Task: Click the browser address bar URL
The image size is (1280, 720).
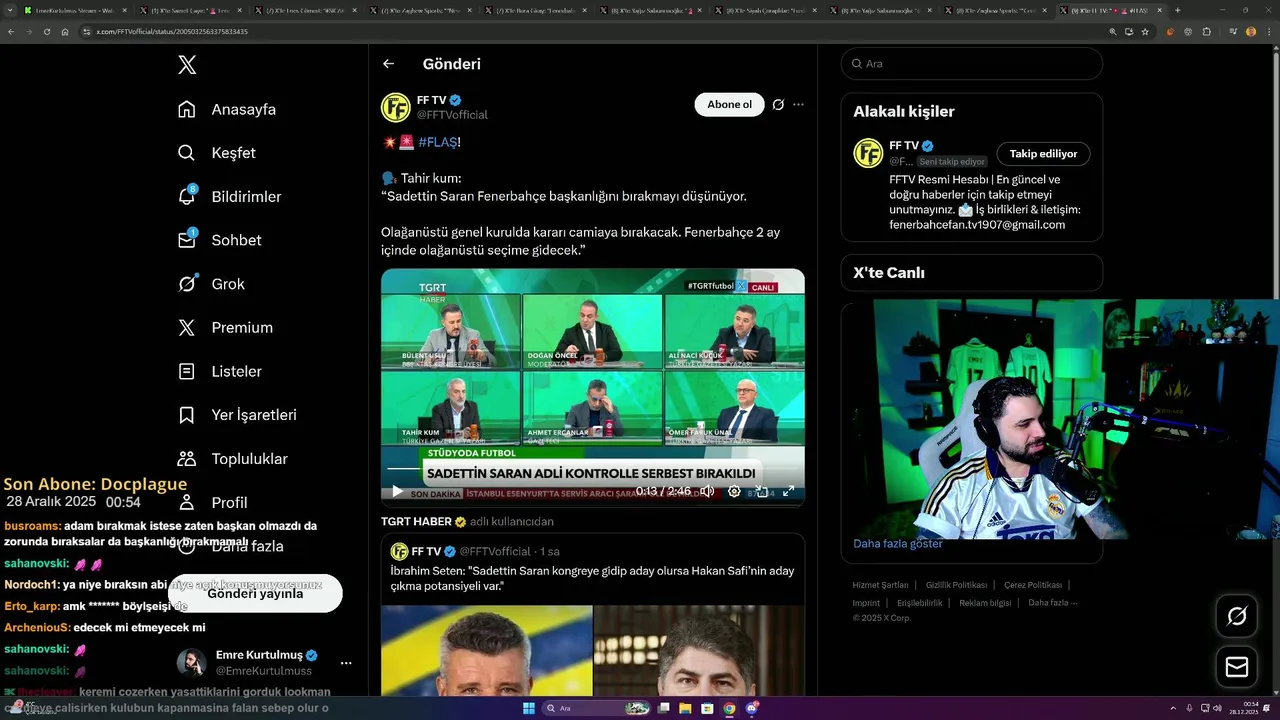Action: pyautogui.click(x=172, y=32)
